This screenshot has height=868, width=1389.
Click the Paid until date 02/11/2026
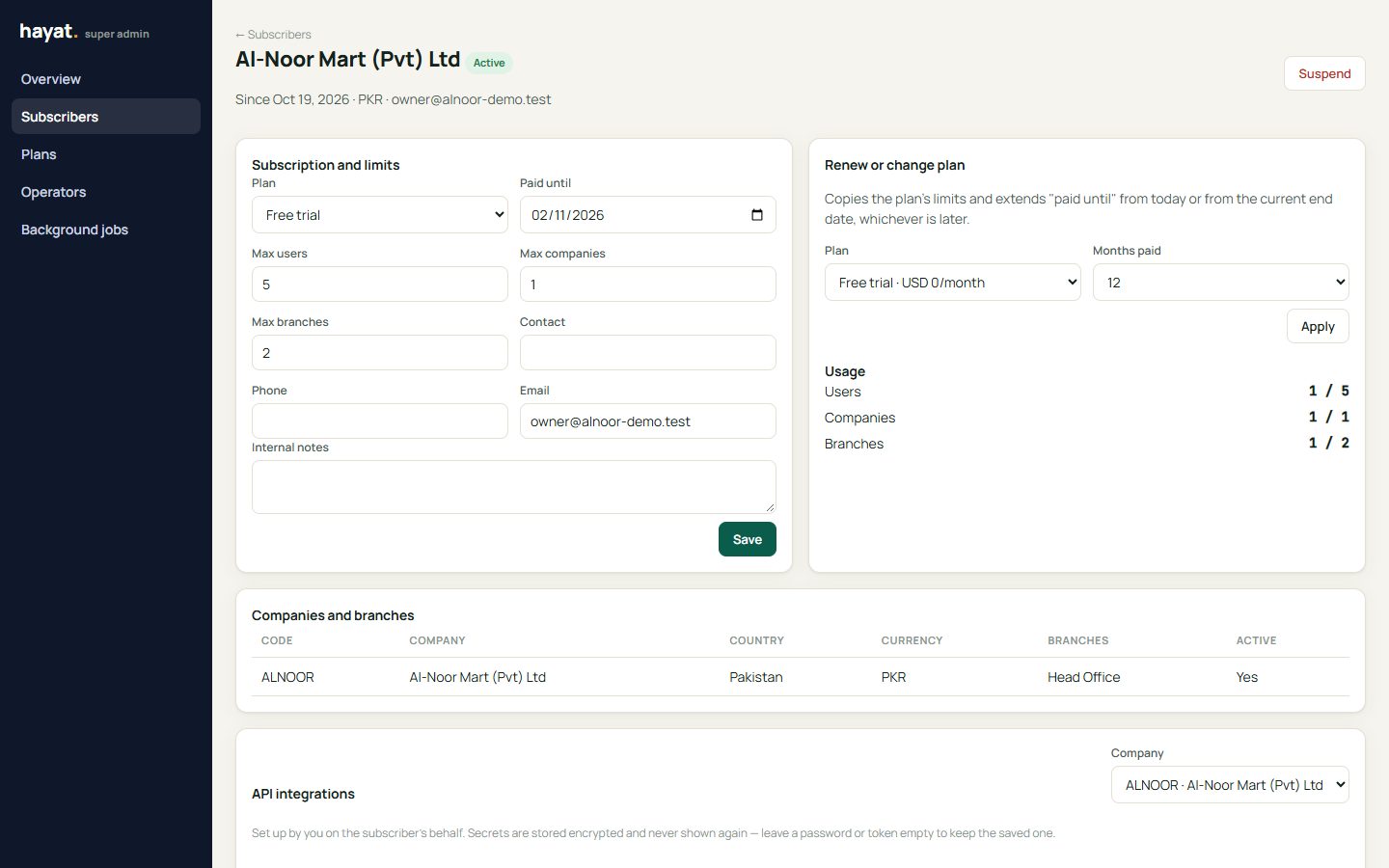tap(568, 215)
